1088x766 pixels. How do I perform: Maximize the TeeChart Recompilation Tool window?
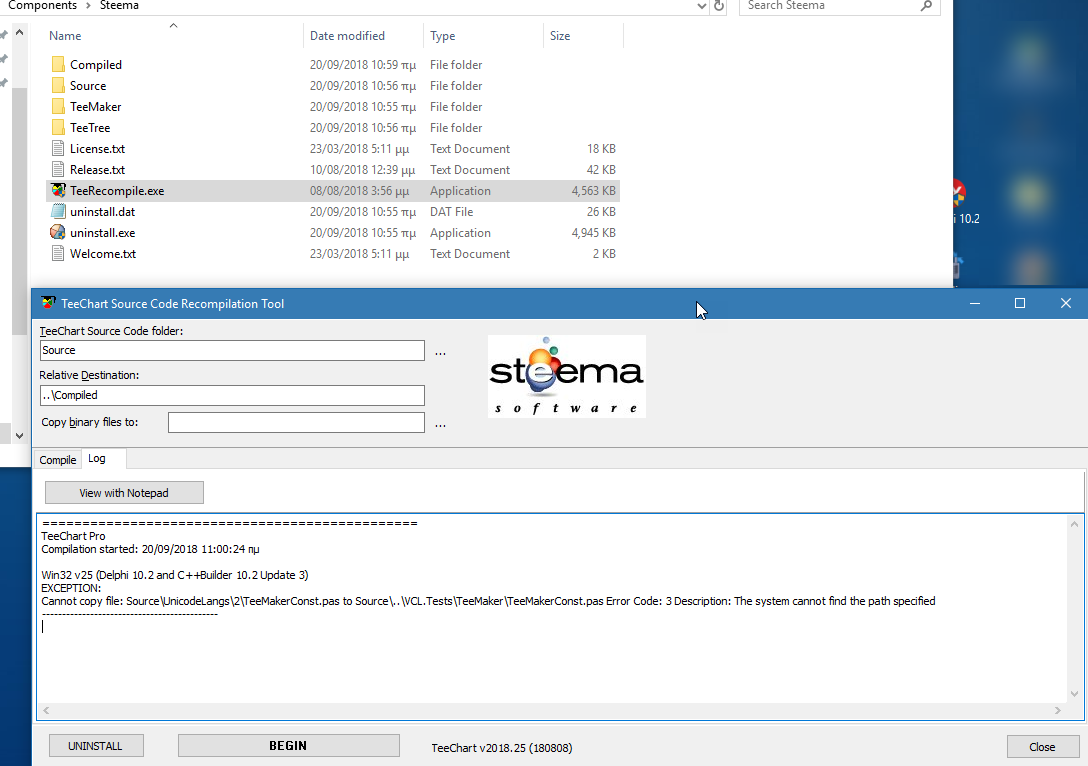(1020, 303)
